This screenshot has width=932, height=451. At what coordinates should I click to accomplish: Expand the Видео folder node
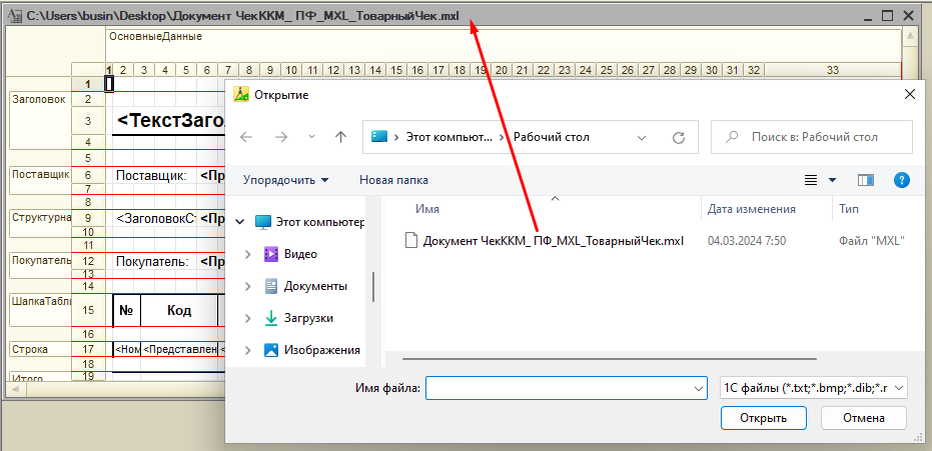coord(248,254)
